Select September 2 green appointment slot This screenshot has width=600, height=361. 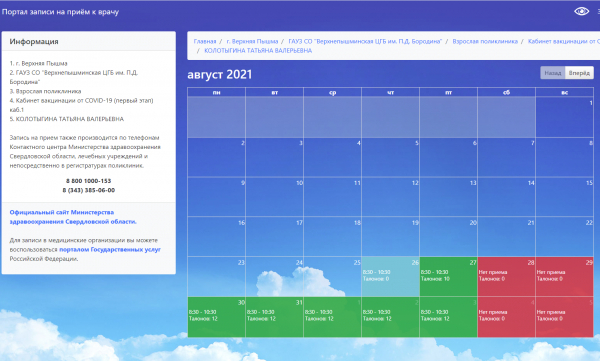[390, 317]
